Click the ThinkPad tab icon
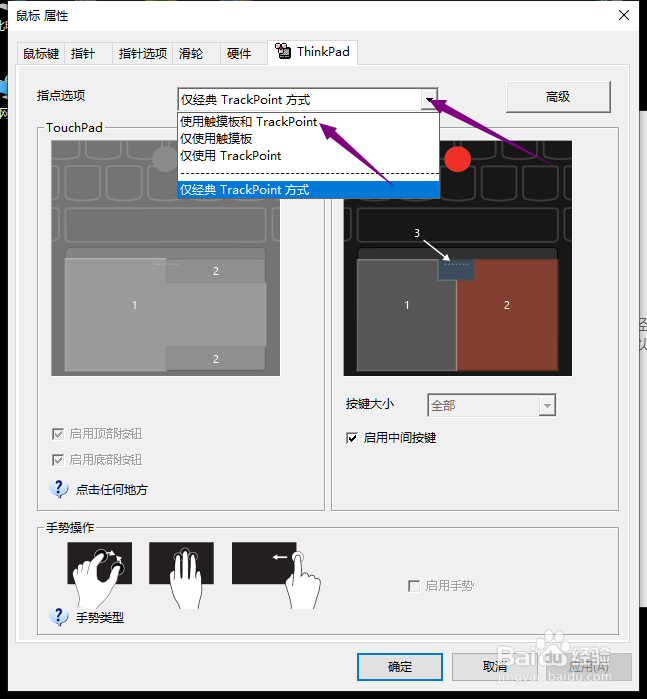This screenshot has height=699, width=647. click(283, 51)
